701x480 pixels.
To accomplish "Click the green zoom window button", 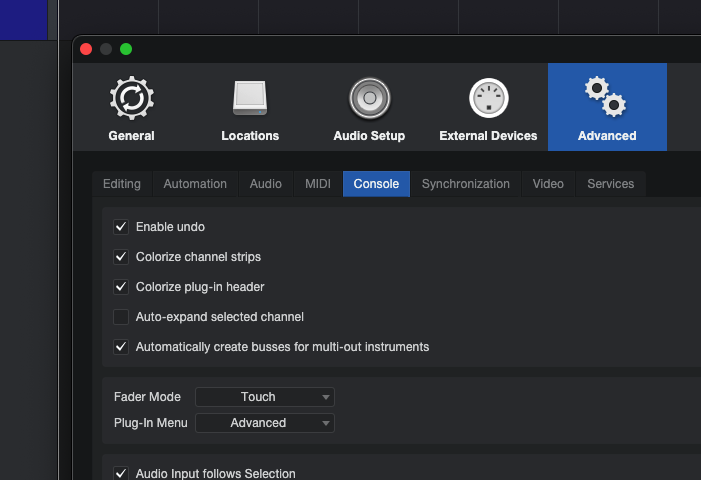I will point(126,49).
